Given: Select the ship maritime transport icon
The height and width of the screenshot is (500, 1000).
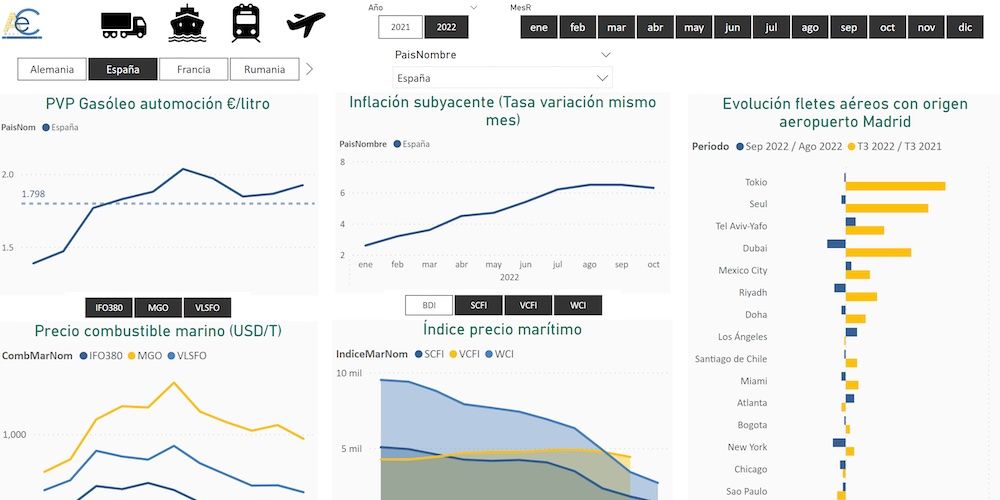Looking at the screenshot, I should coord(186,24).
